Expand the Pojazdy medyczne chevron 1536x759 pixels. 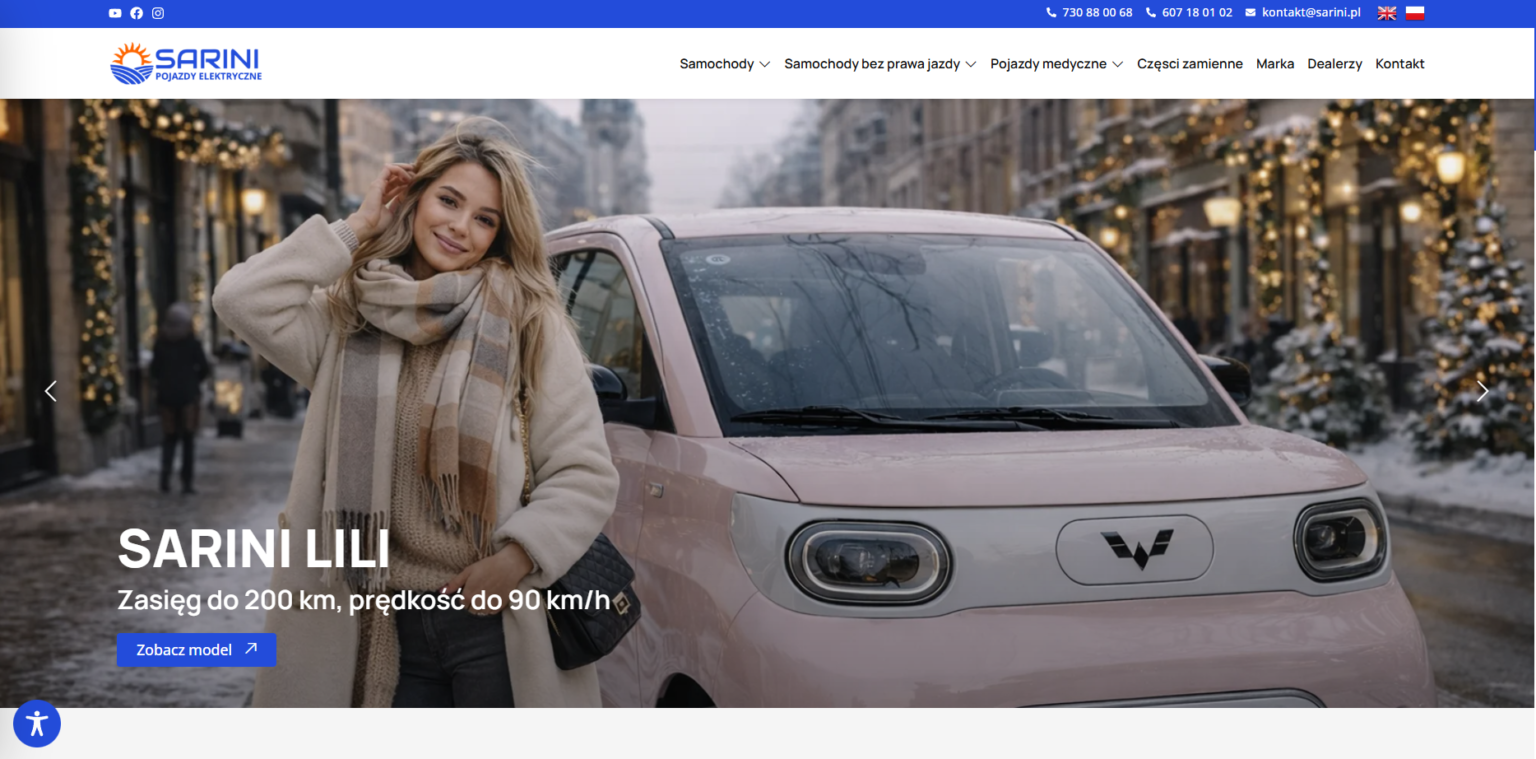tap(1118, 64)
